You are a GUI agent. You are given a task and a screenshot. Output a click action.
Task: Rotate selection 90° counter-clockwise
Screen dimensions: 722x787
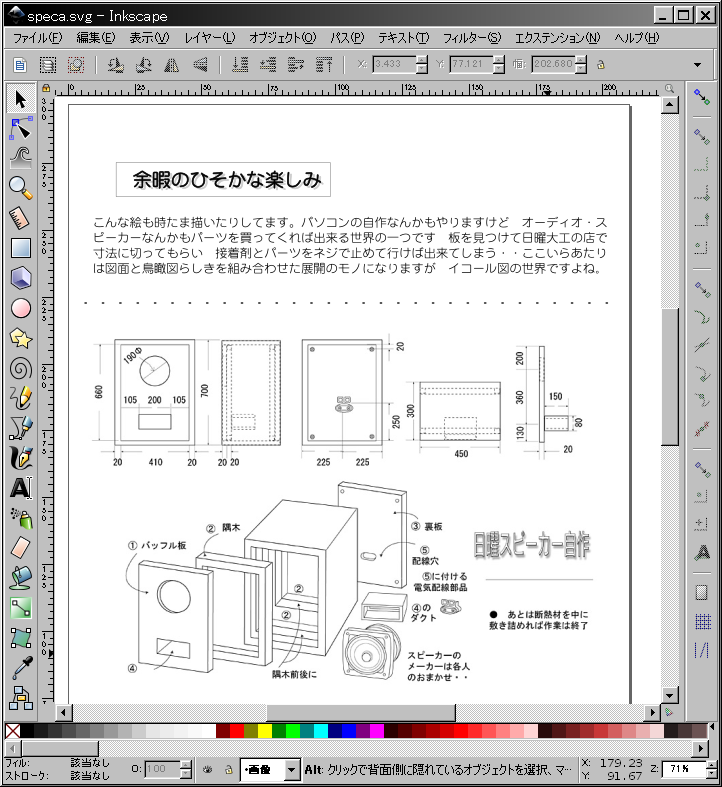click(x=115, y=65)
